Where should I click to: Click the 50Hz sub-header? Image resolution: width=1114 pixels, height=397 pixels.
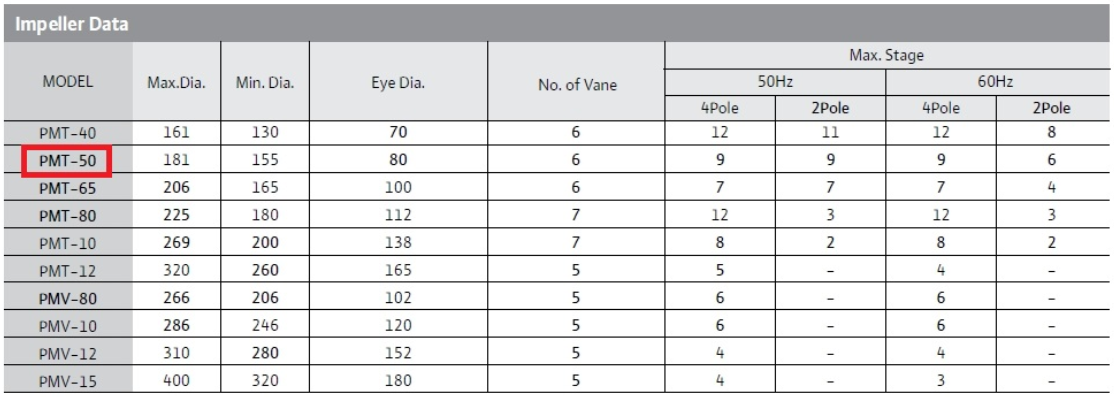point(775,82)
